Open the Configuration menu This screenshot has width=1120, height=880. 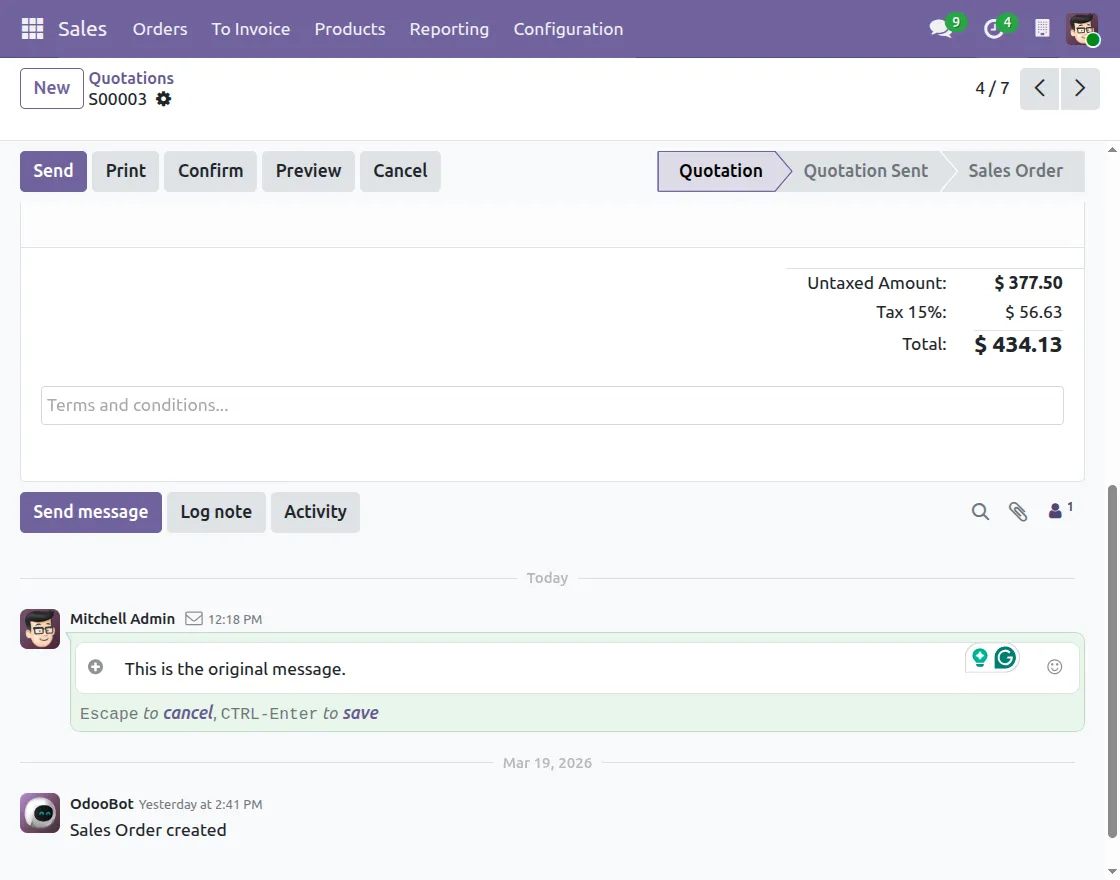(568, 29)
